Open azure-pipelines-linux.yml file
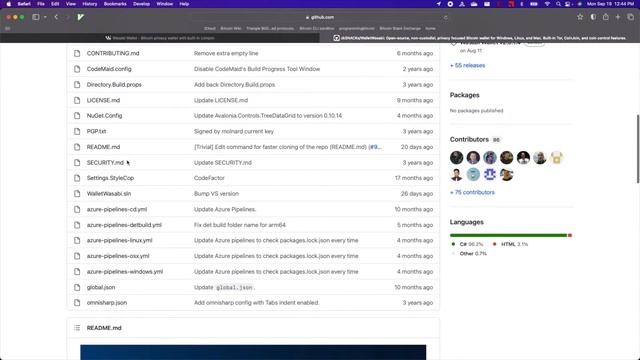640x360 pixels. 119,240
